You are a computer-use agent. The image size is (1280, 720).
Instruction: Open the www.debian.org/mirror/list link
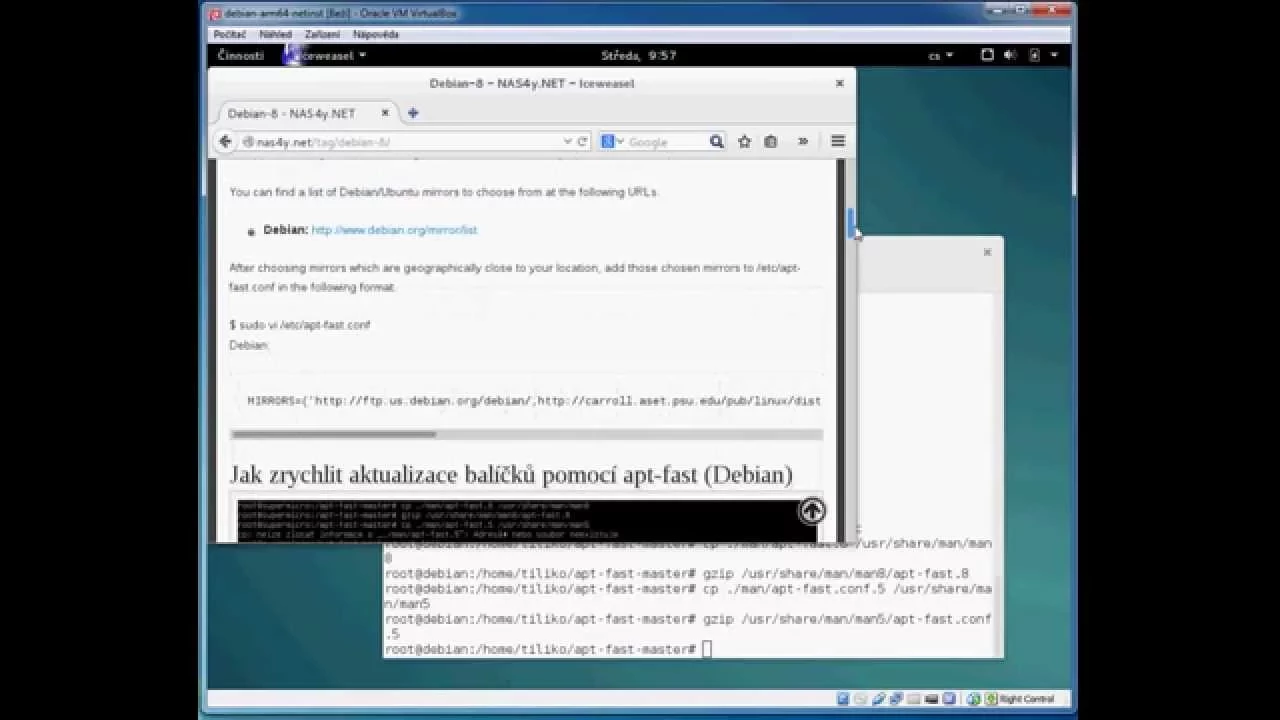(394, 230)
